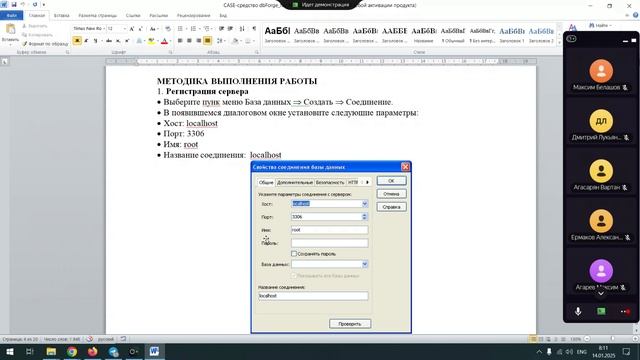Image resolution: width=640 pixels, height=360 pixels.
Task: Undo the last action in Word
Action: tap(23, 4)
